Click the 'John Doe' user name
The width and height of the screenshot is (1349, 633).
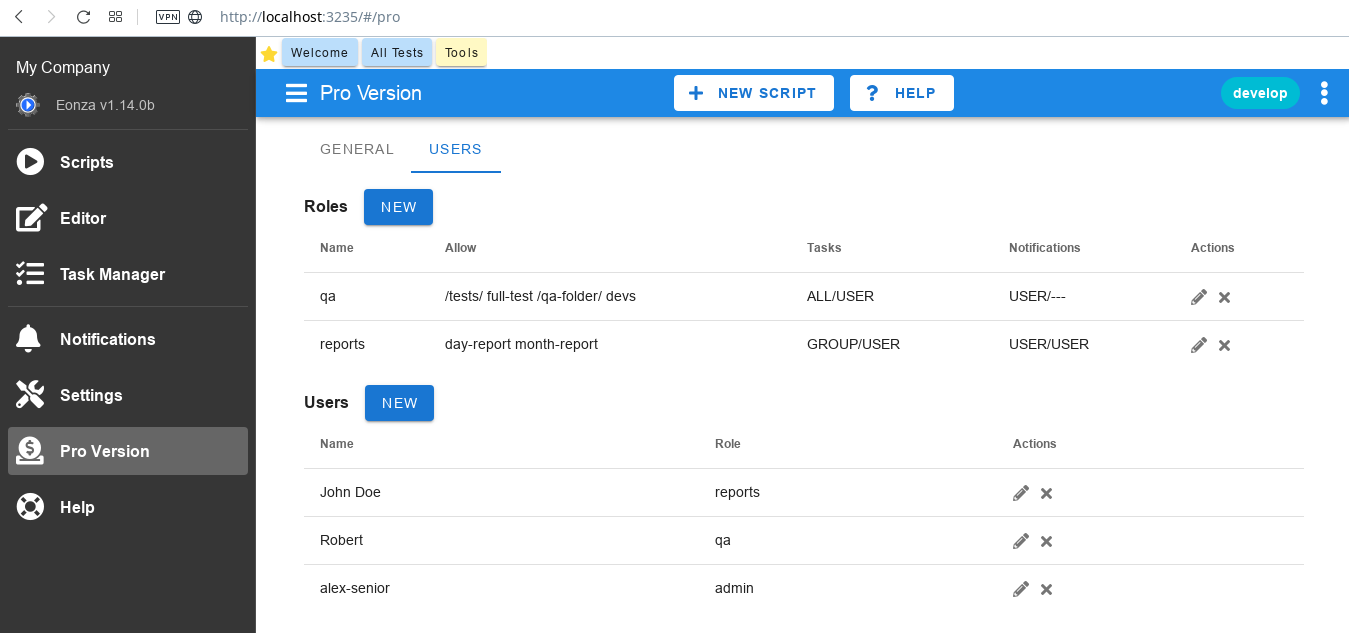[x=350, y=492]
